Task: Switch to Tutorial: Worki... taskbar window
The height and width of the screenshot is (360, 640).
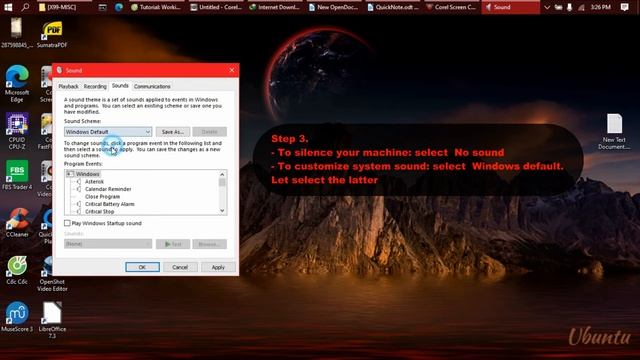Action: 156,7
